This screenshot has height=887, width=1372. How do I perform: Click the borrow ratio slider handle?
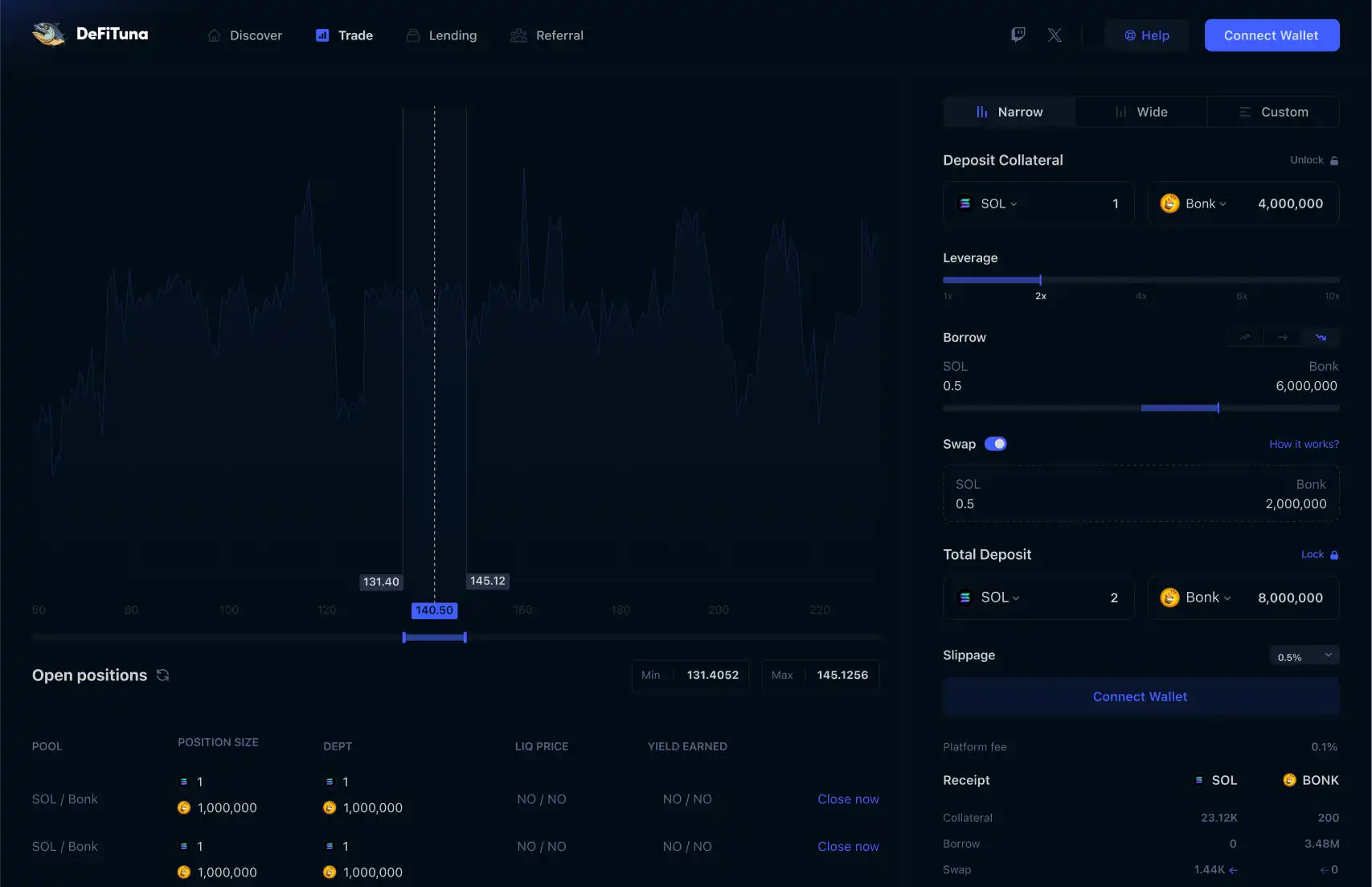click(1218, 408)
